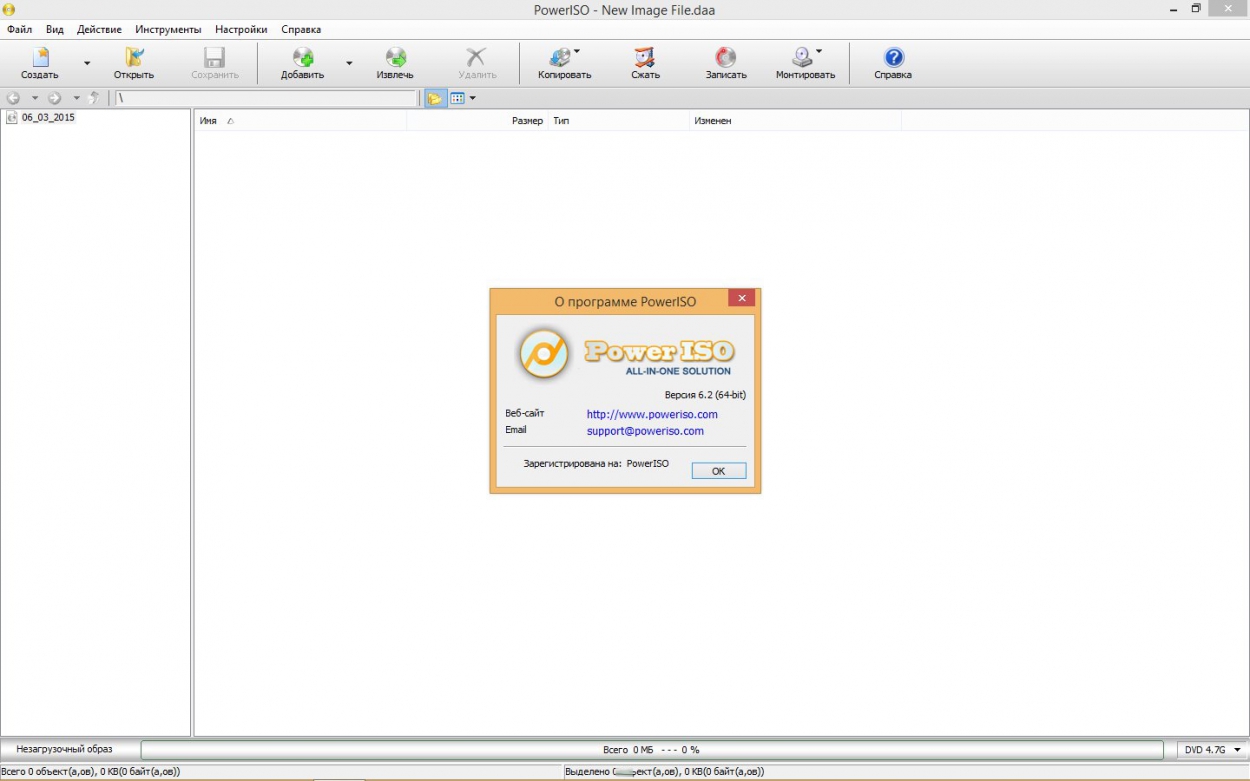Select the 06_03_2015 tree item
The height and width of the screenshot is (781, 1250).
(x=48, y=117)
